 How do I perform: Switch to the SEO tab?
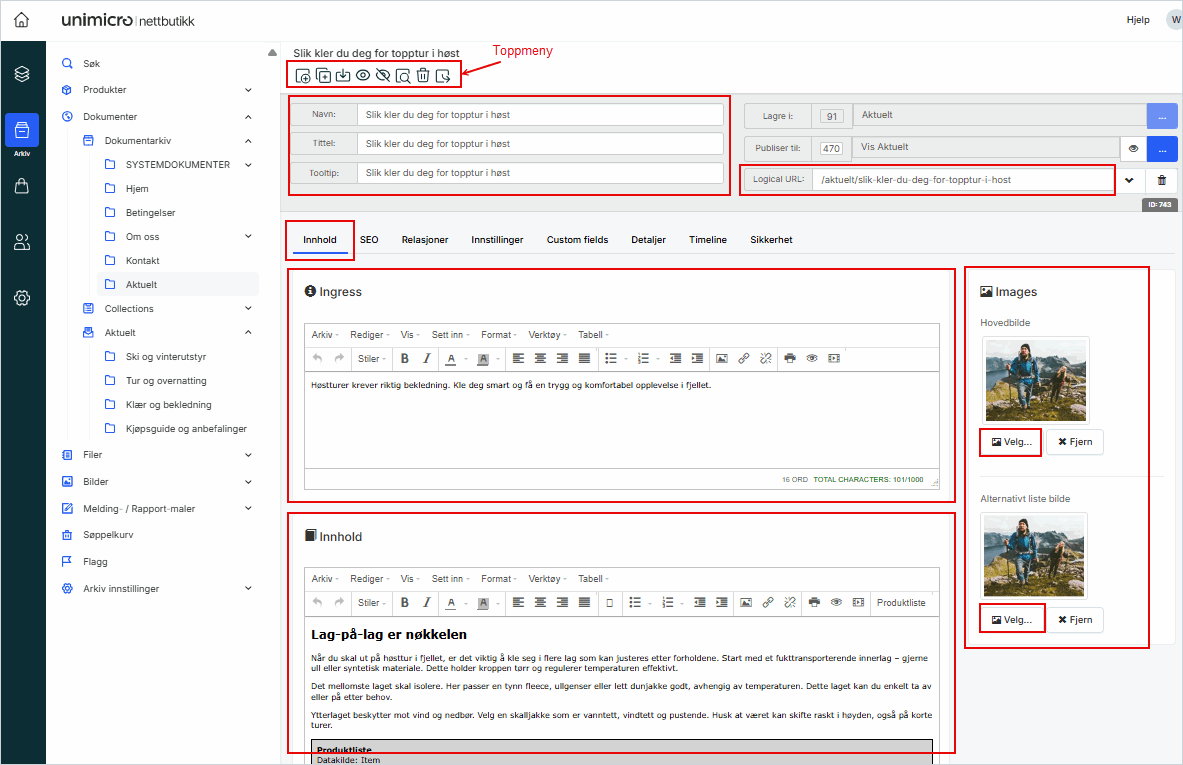(x=369, y=240)
